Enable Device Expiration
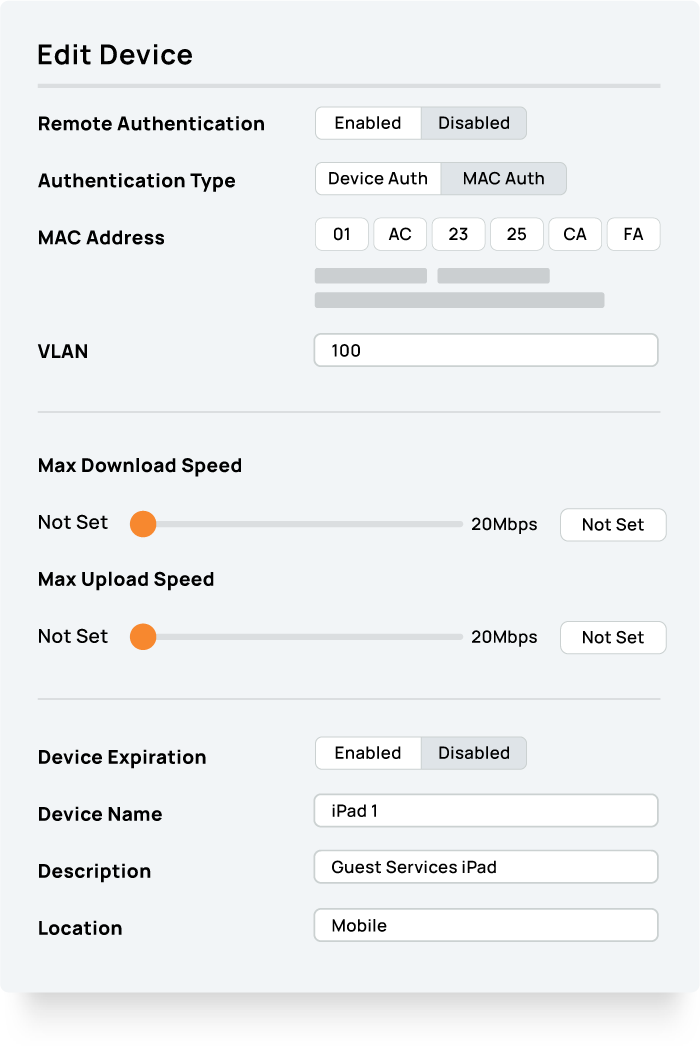 (368, 753)
